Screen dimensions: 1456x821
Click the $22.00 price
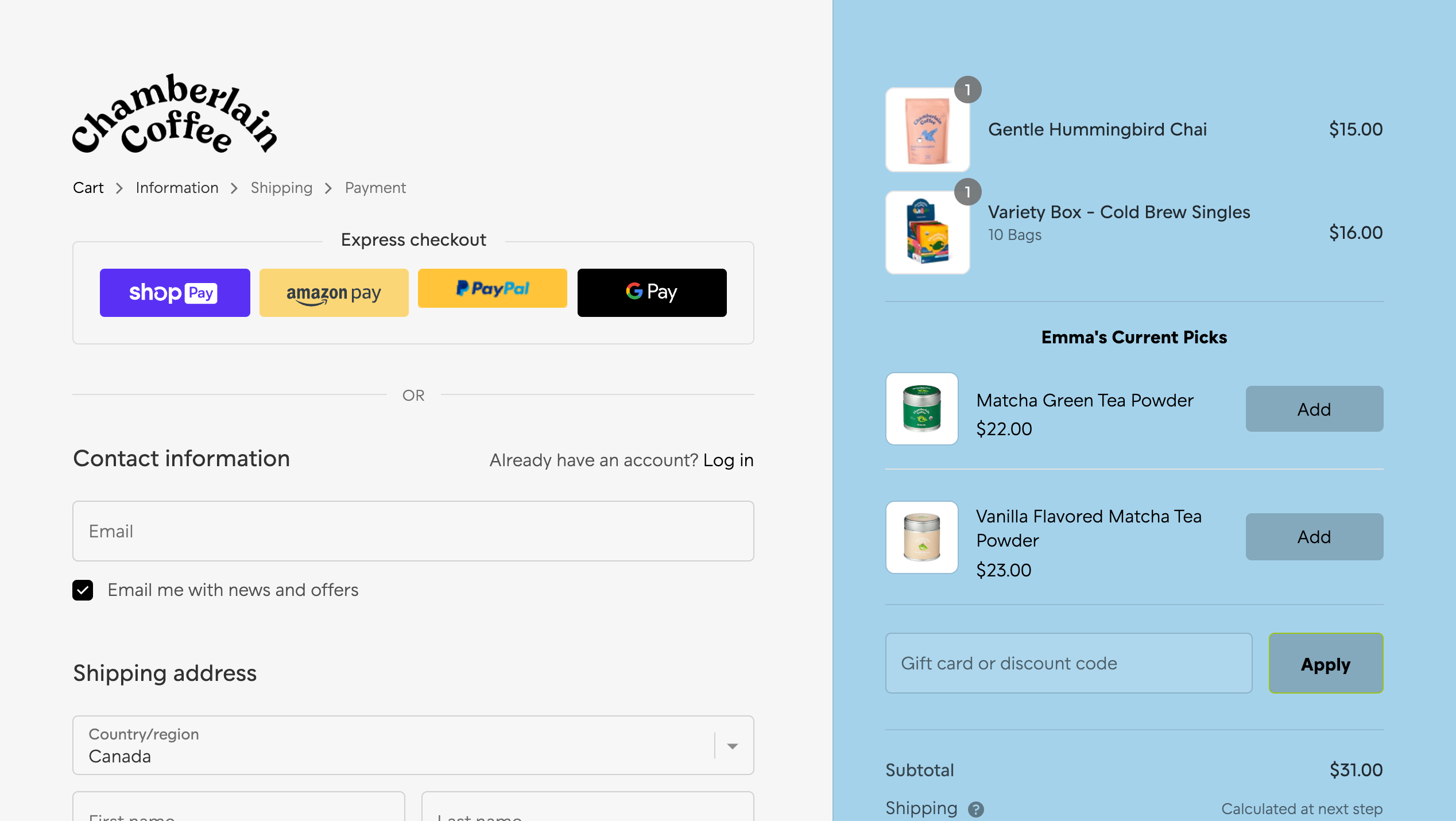tap(1004, 429)
